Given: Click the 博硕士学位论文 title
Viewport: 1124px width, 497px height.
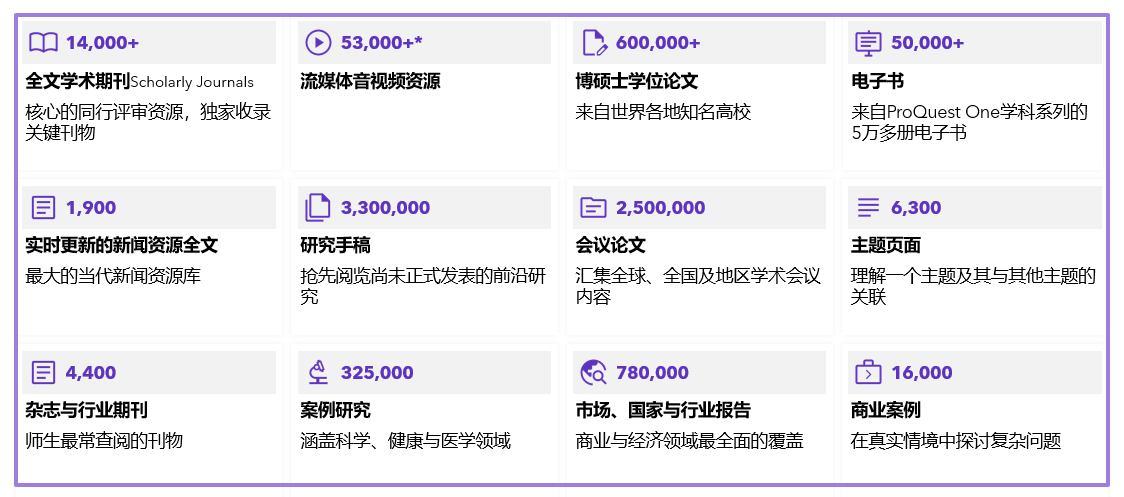Looking at the screenshot, I should 637,82.
